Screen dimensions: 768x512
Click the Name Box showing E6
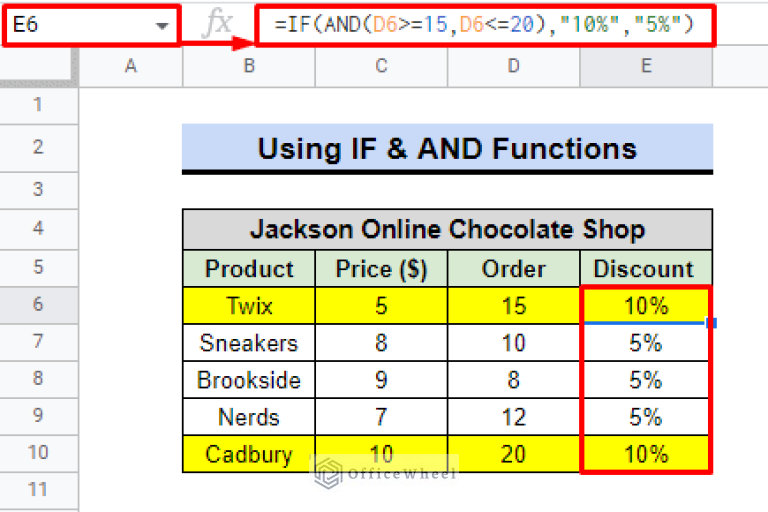click(x=80, y=25)
